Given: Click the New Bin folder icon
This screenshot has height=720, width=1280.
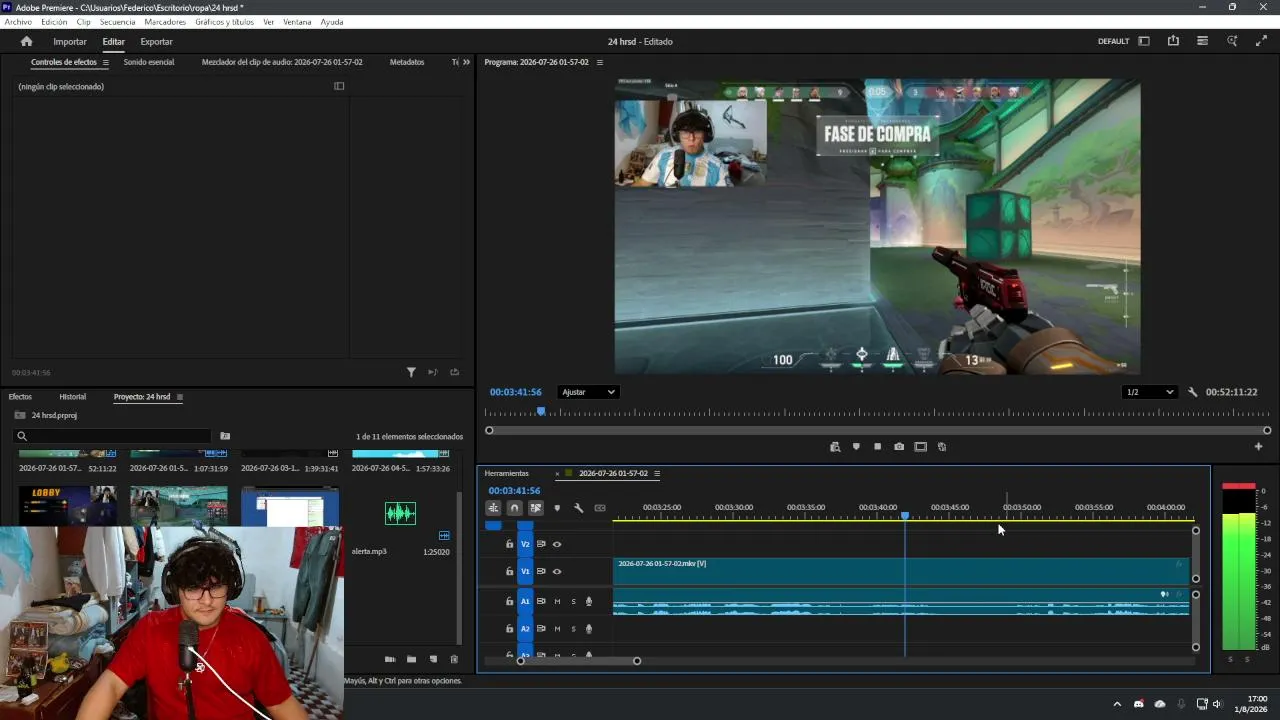Looking at the screenshot, I should [x=411, y=659].
